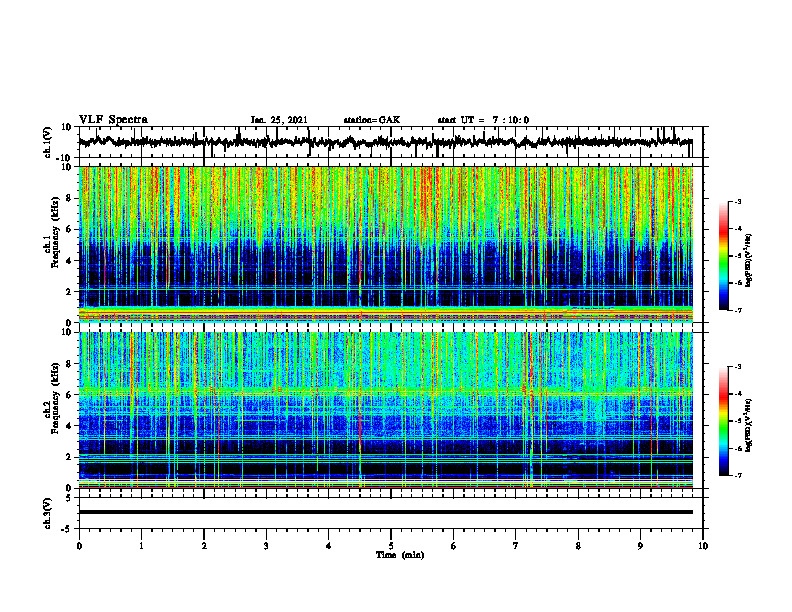Click the "-7" value on ch.1 color bar
The height and width of the screenshot is (612, 792).
pyautogui.click(x=737, y=310)
